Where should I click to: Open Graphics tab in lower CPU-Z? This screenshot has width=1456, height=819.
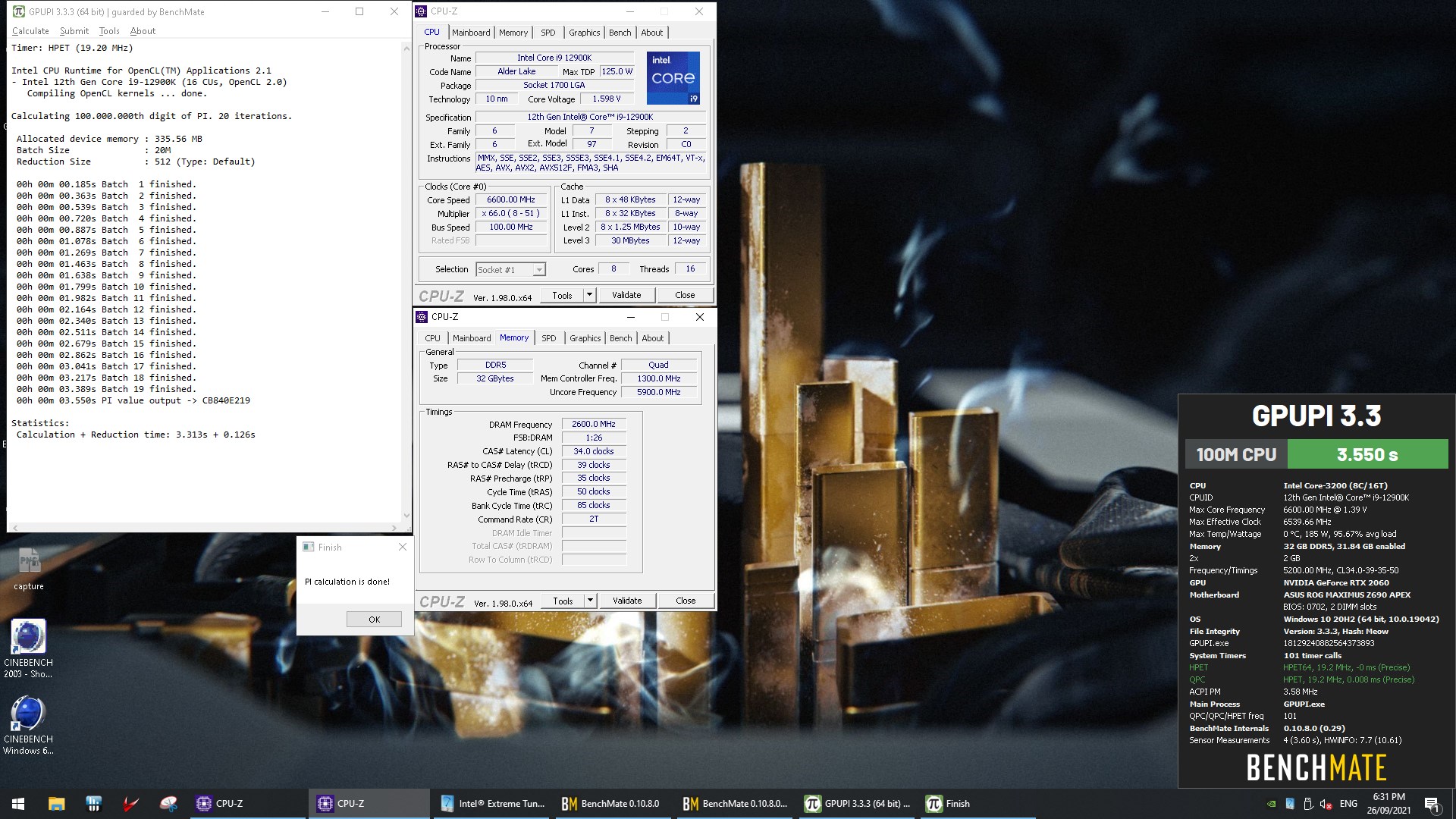[585, 338]
